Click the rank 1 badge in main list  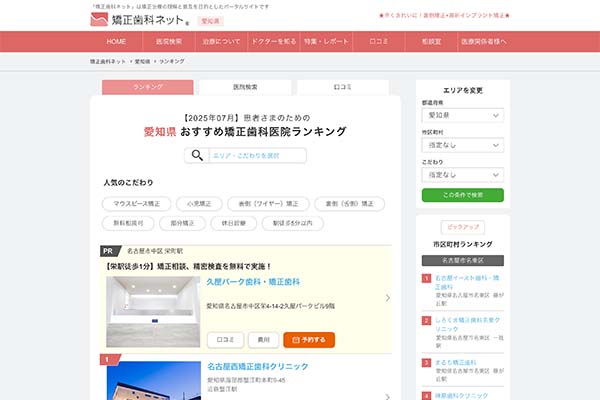coord(107,359)
